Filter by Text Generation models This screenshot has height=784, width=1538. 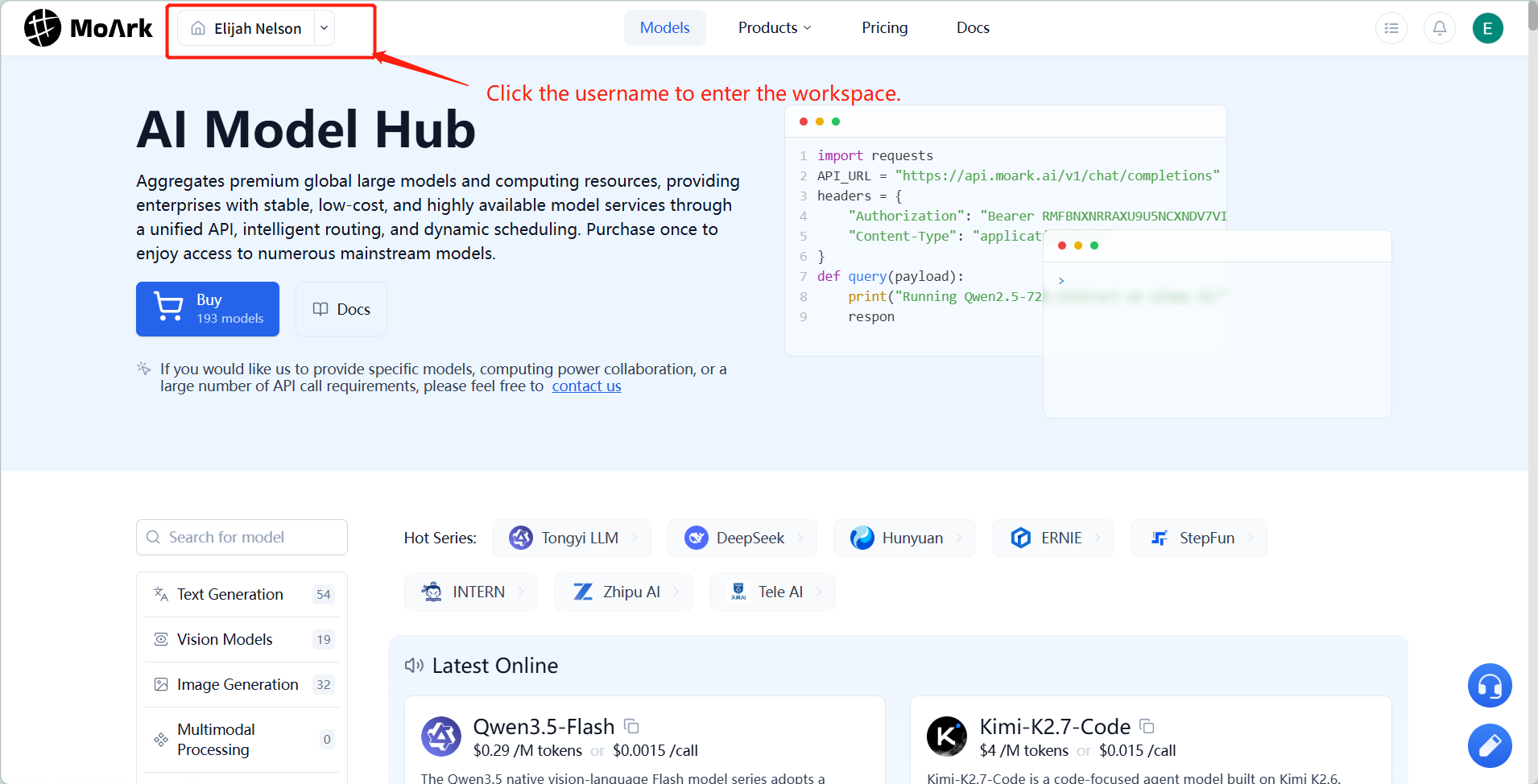(x=242, y=594)
